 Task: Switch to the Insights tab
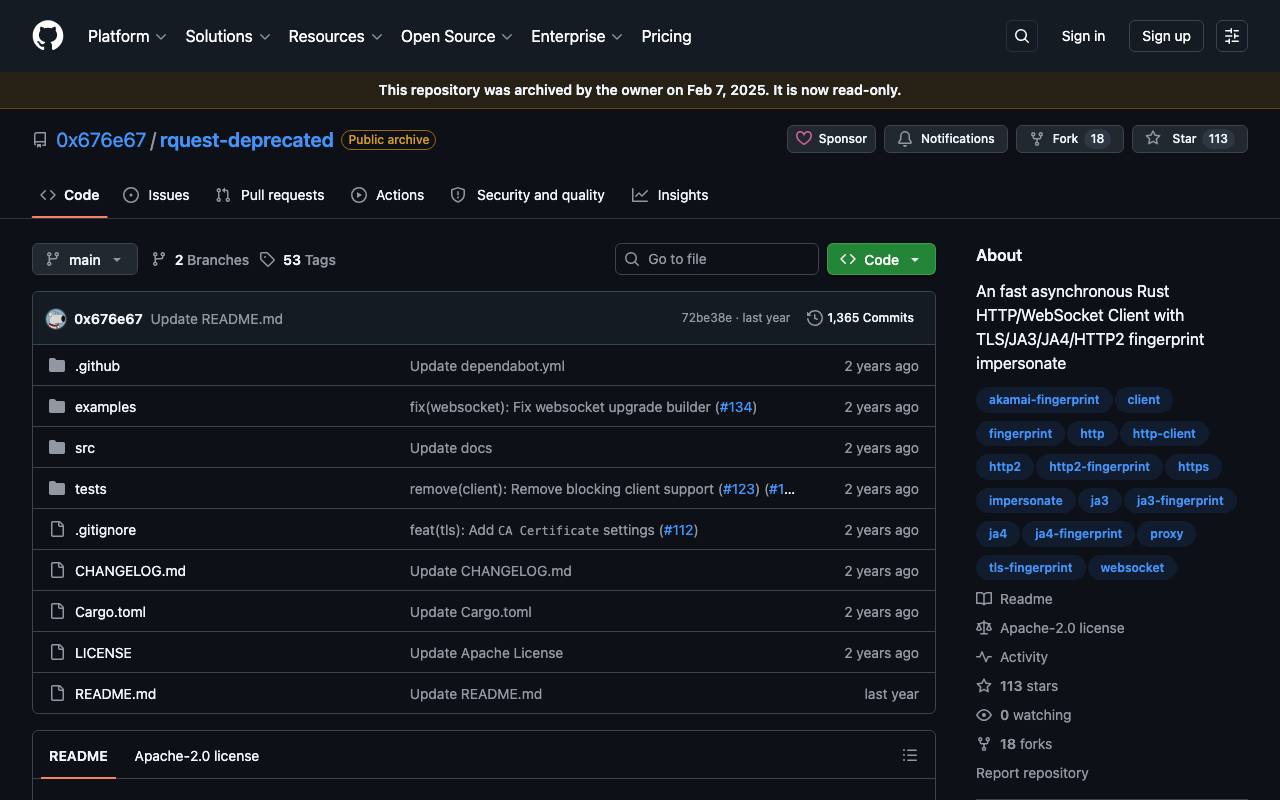(x=670, y=195)
